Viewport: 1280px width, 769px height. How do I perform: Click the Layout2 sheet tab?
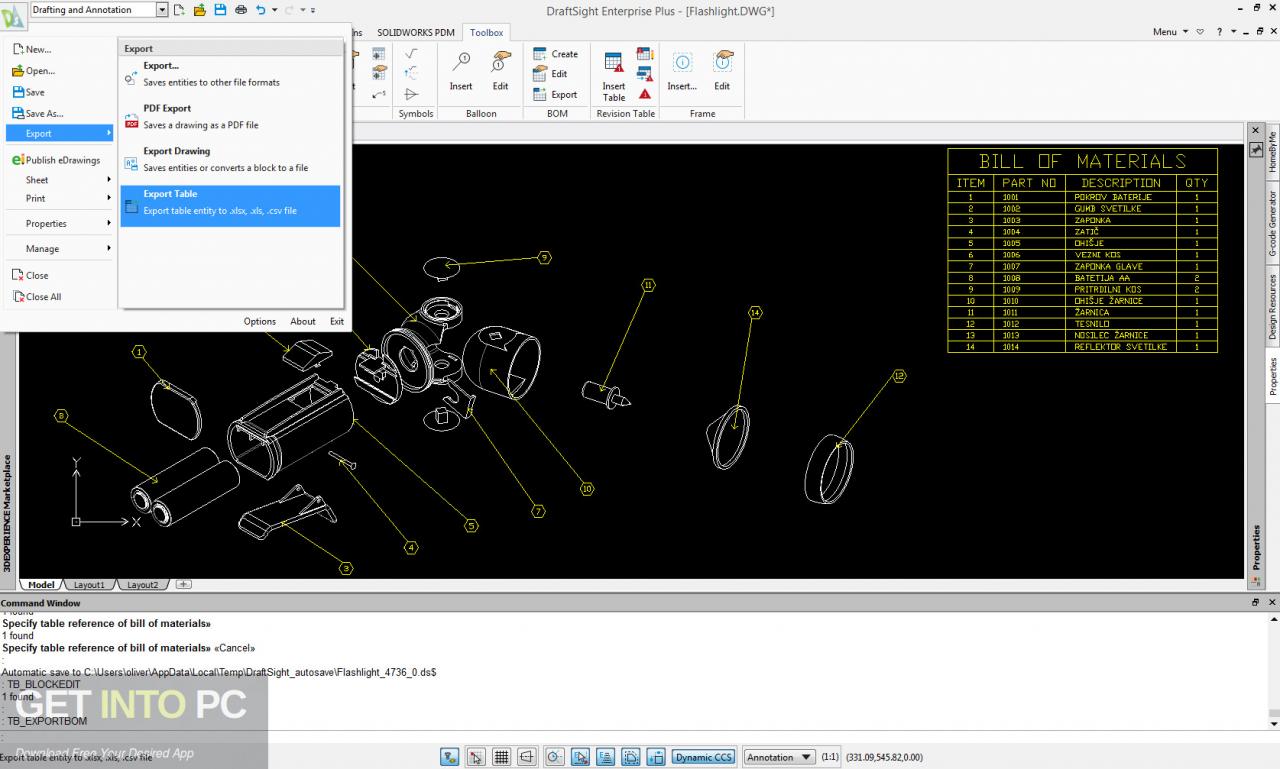tap(142, 585)
